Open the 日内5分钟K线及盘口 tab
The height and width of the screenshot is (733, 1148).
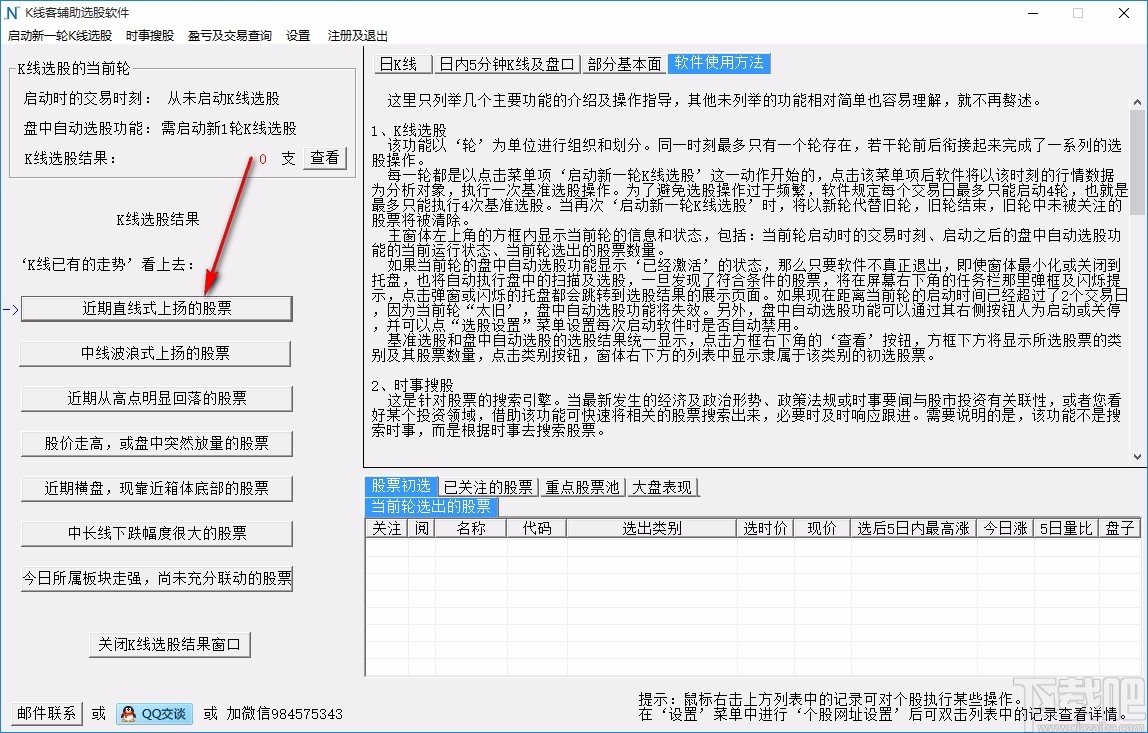coord(506,63)
